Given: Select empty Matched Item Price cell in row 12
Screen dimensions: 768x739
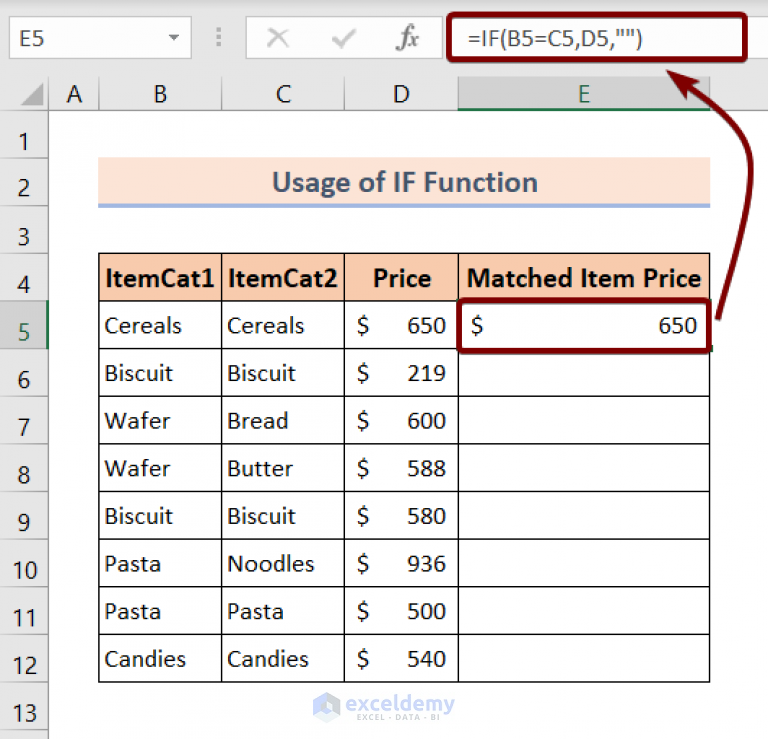Looking at the screenshot, I should point(584,659).
